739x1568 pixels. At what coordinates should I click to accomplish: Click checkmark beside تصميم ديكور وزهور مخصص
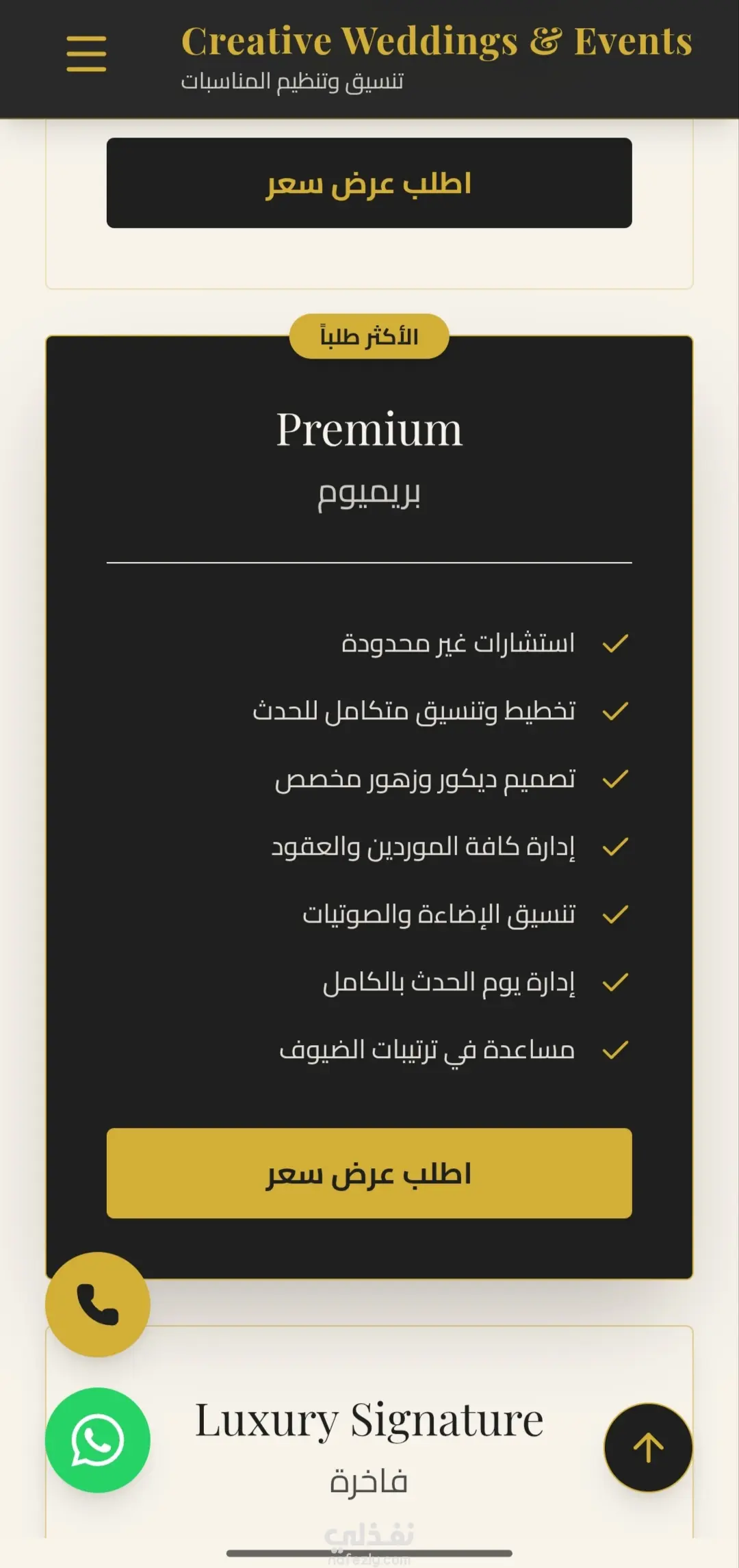615,779
